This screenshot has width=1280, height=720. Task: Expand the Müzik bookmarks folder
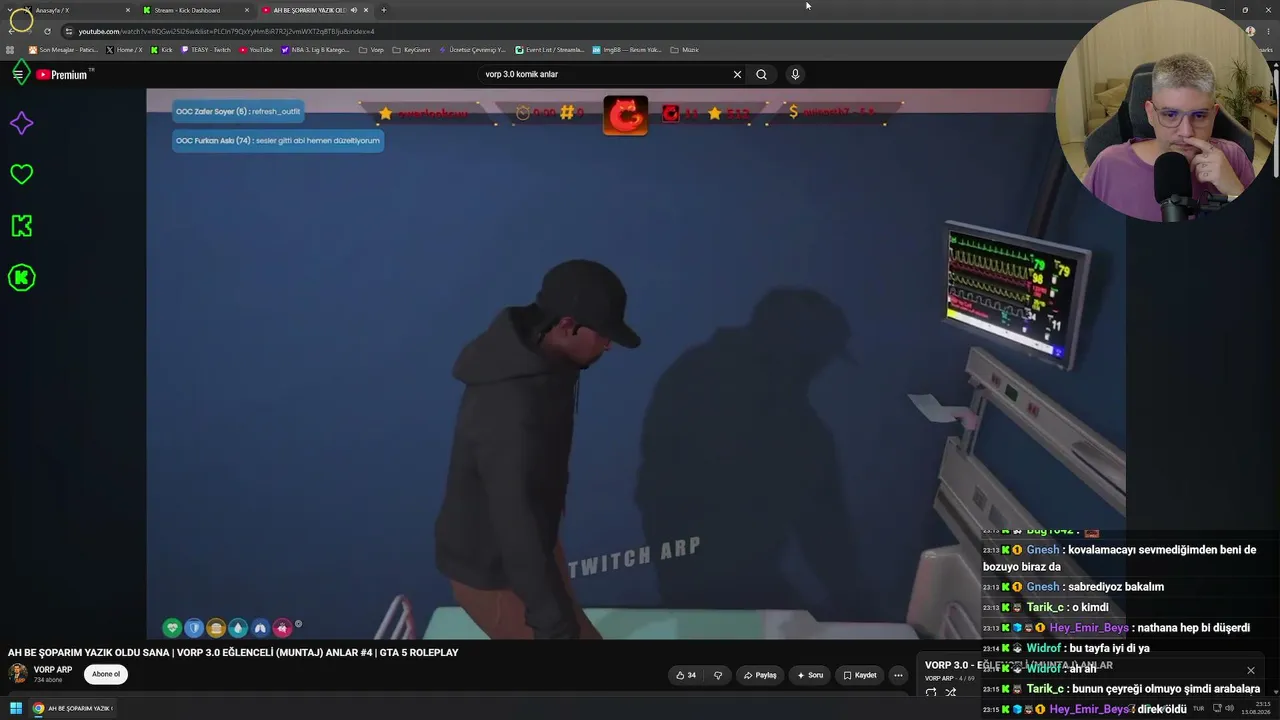pyautogui.click(x=684, y=49)
